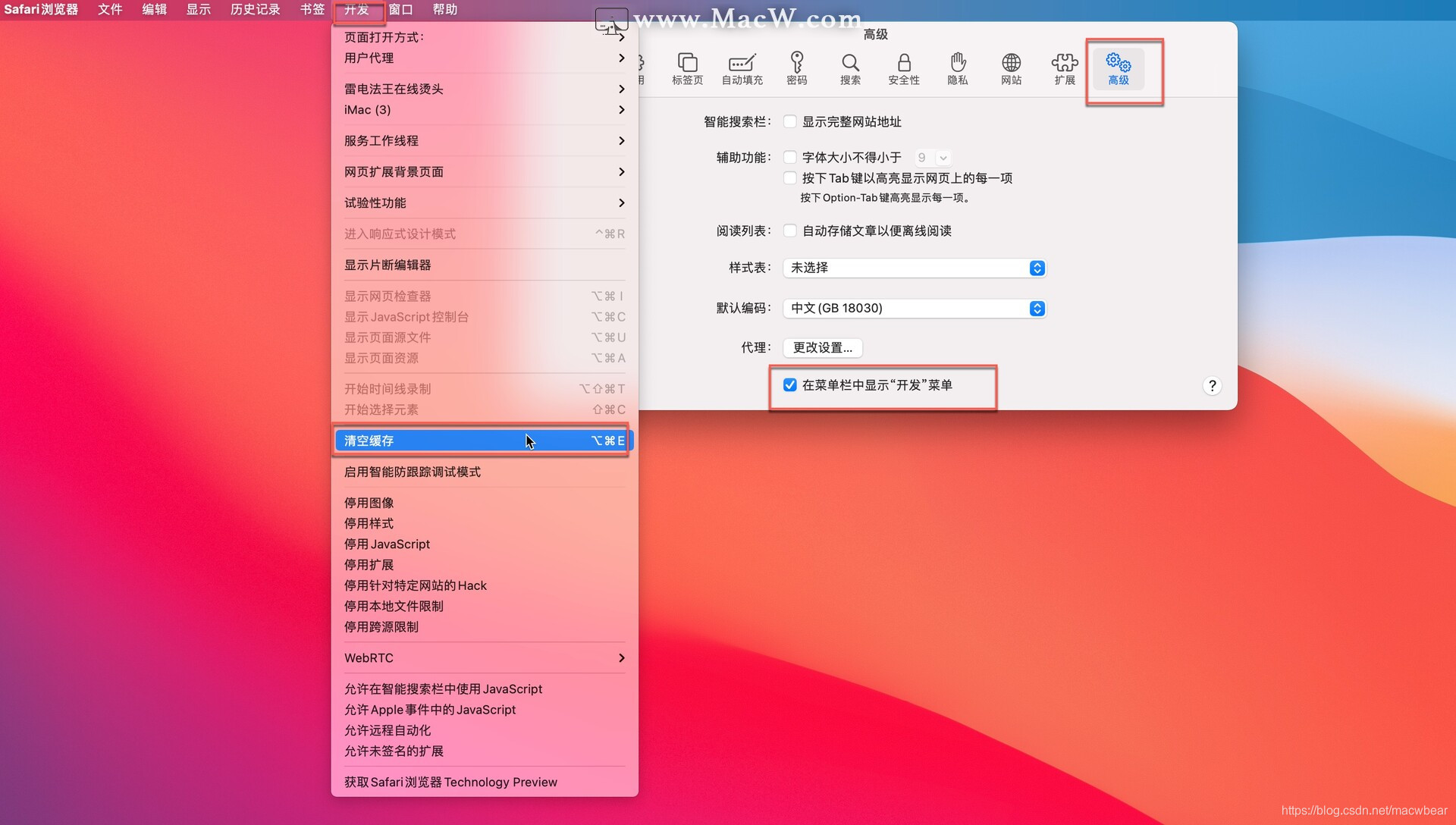Open the 网站 (Websites) preferences pane

[1011, 68]
